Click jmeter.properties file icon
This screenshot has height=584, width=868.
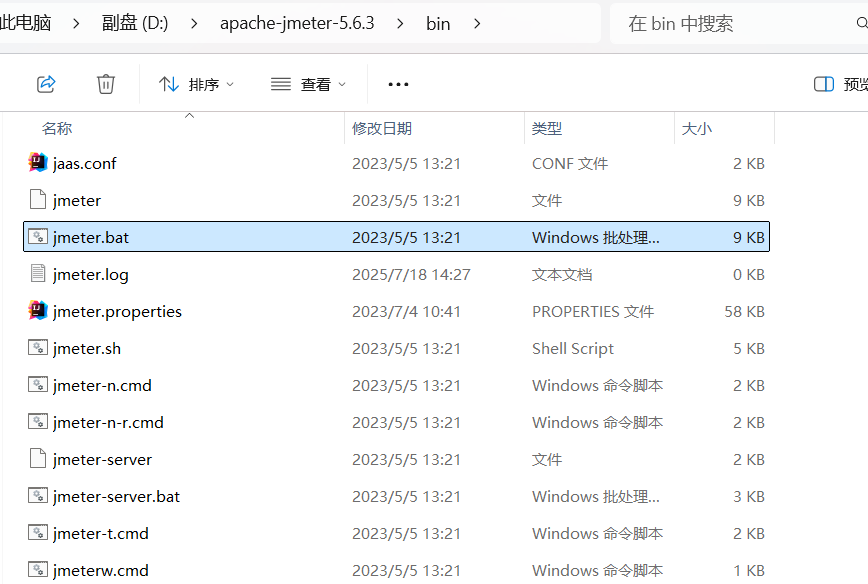[x=38, y=311]
